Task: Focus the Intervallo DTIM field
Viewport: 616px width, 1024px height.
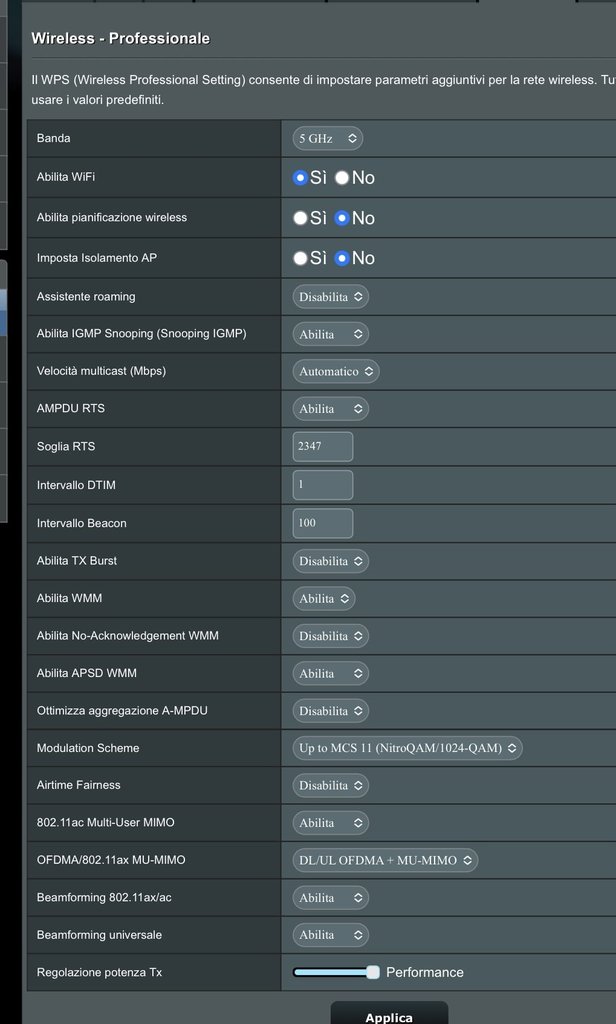Action: [x=322, y=485]
